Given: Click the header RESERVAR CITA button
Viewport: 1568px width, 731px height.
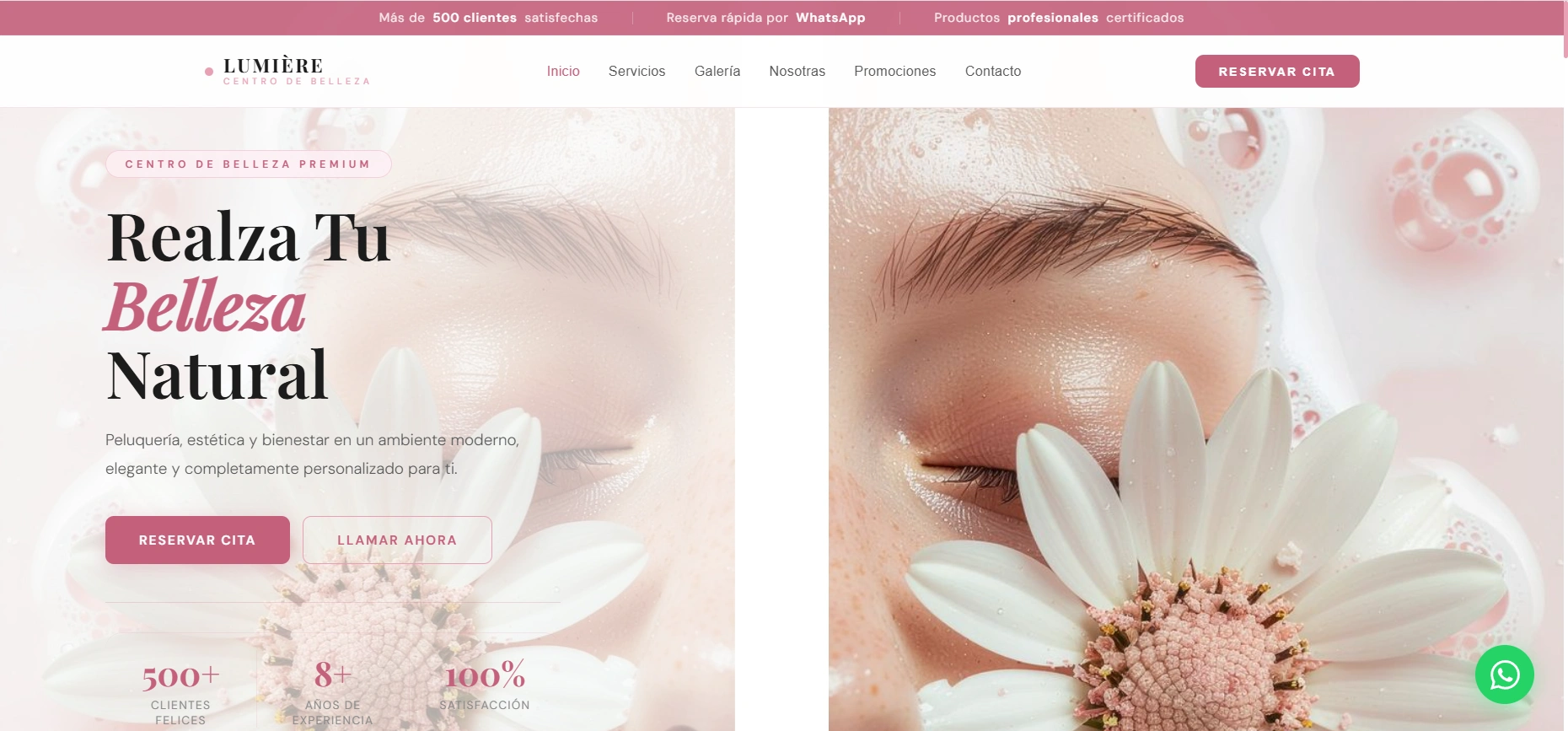Looking at the screenshot, I should click(x=1277, y=72).
